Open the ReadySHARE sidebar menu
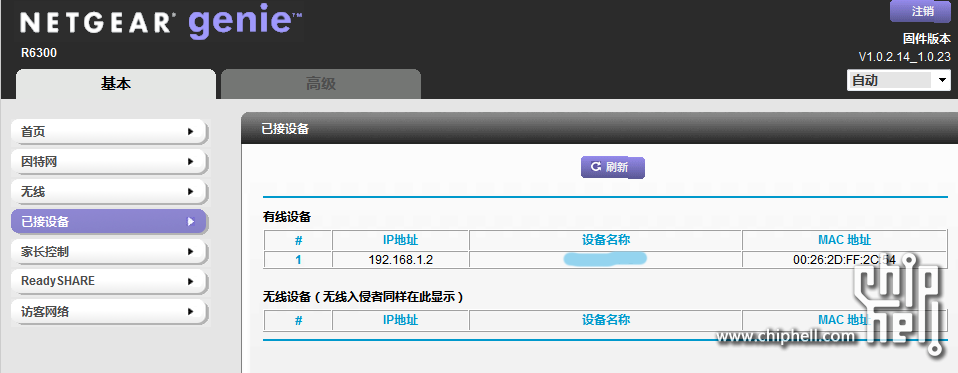This screenshot has width=958, height=373. click(x=109, y=281)
